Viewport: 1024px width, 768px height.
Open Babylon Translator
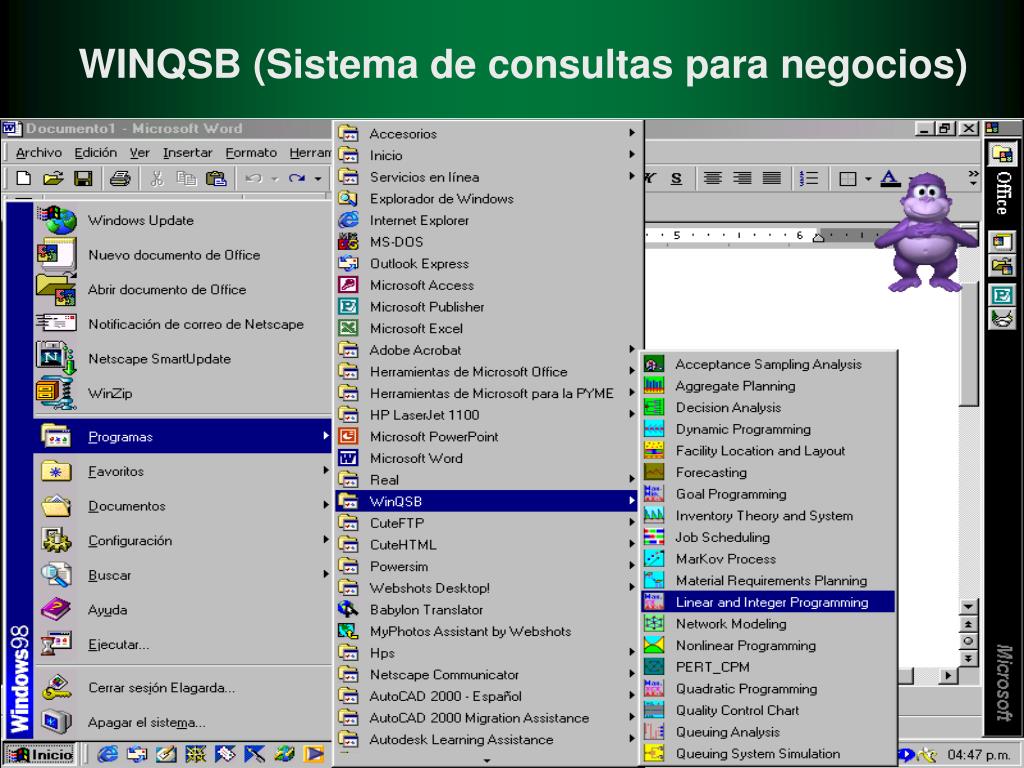pyautogui.click(x=487, y=609)
